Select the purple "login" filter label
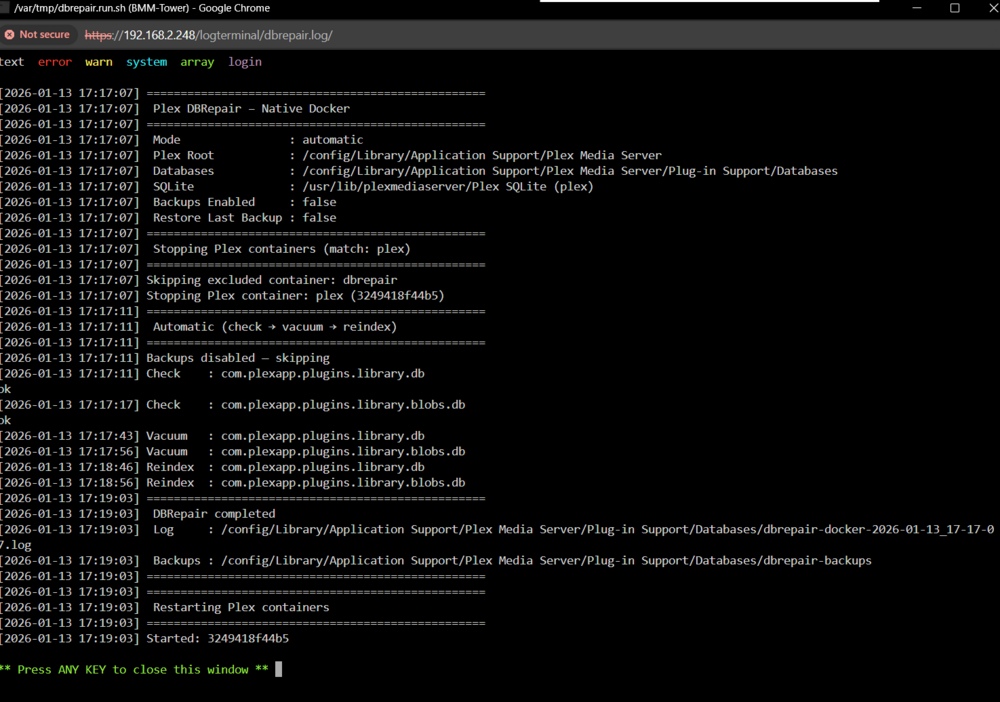Viewport: 1000px width, 702px height. pos(245,62)
